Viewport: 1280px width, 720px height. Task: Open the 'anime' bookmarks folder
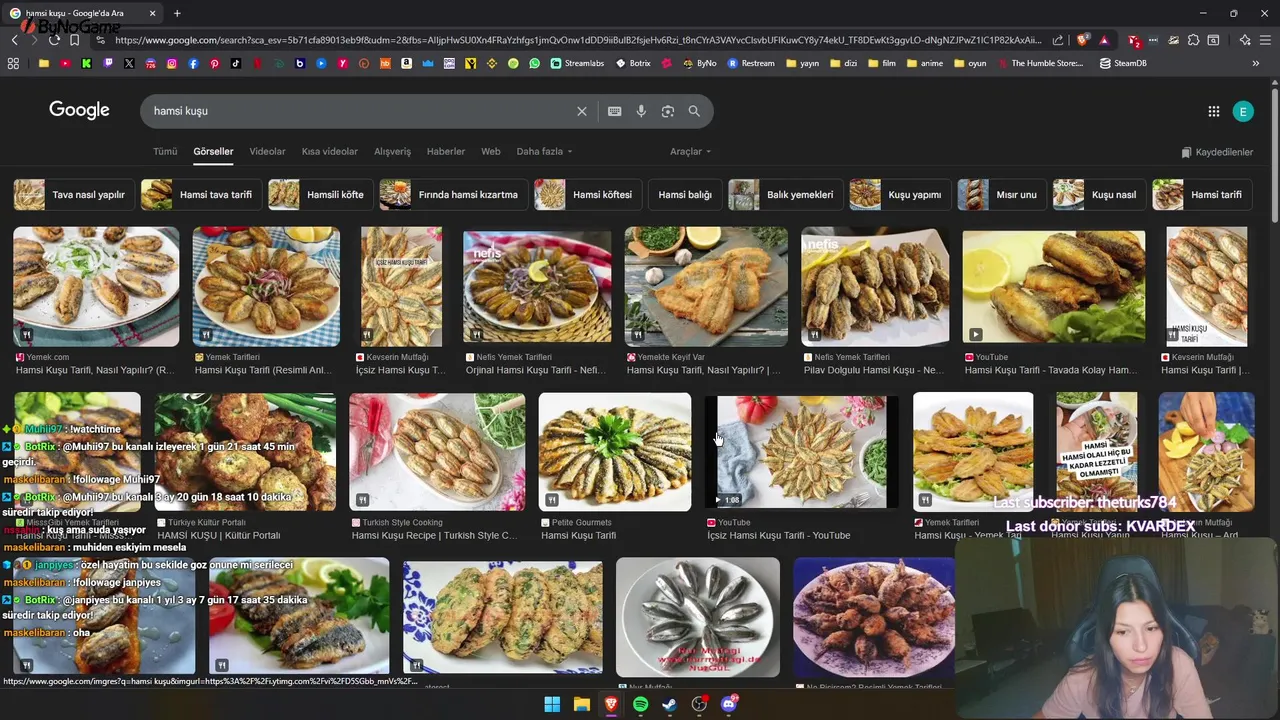click(923, 63)
